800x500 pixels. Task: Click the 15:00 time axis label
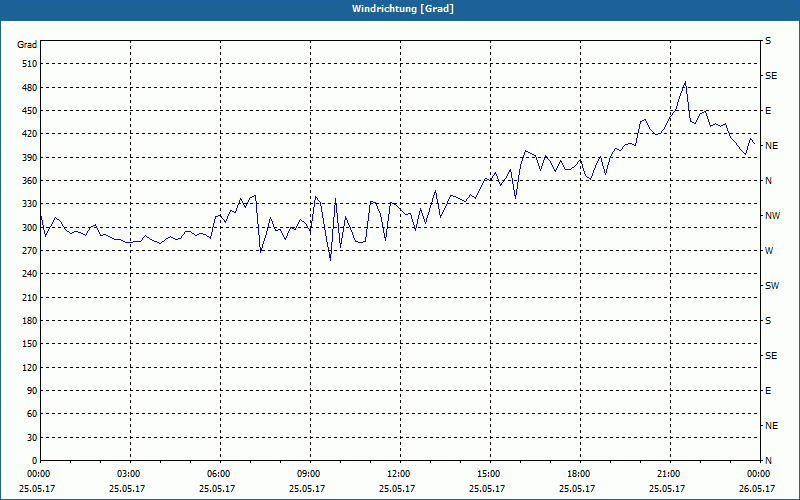coord(489,474)
